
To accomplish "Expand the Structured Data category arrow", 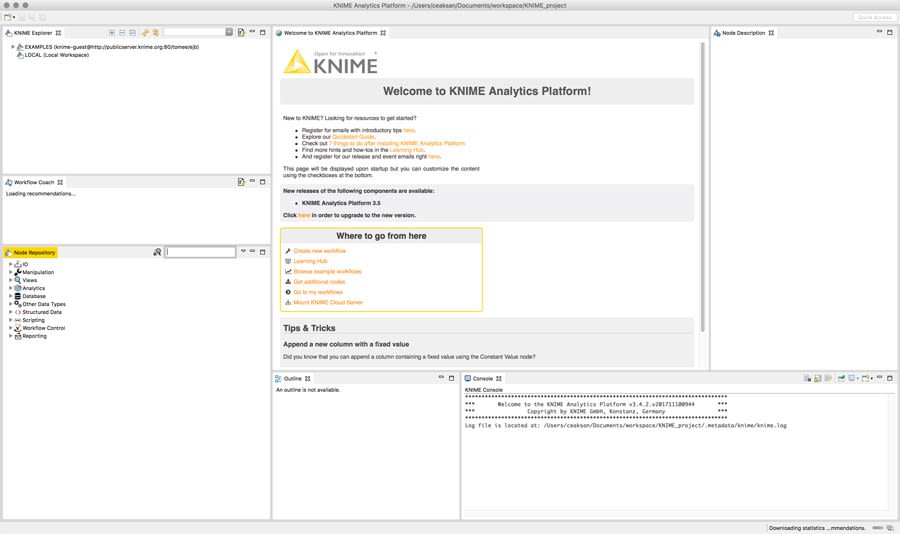I will 10,312.
